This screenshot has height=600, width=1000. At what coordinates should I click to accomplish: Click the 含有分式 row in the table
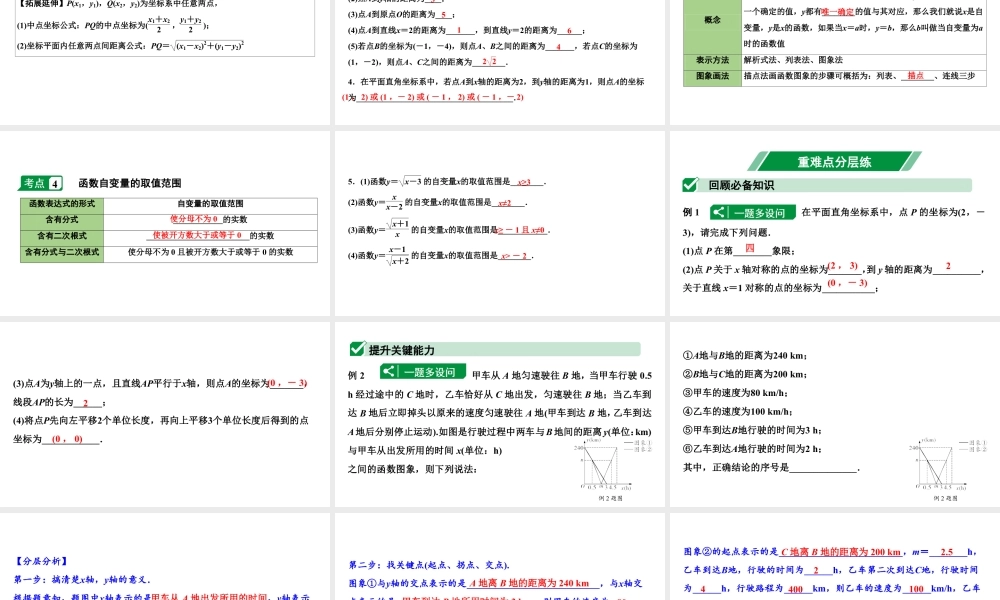166,219
